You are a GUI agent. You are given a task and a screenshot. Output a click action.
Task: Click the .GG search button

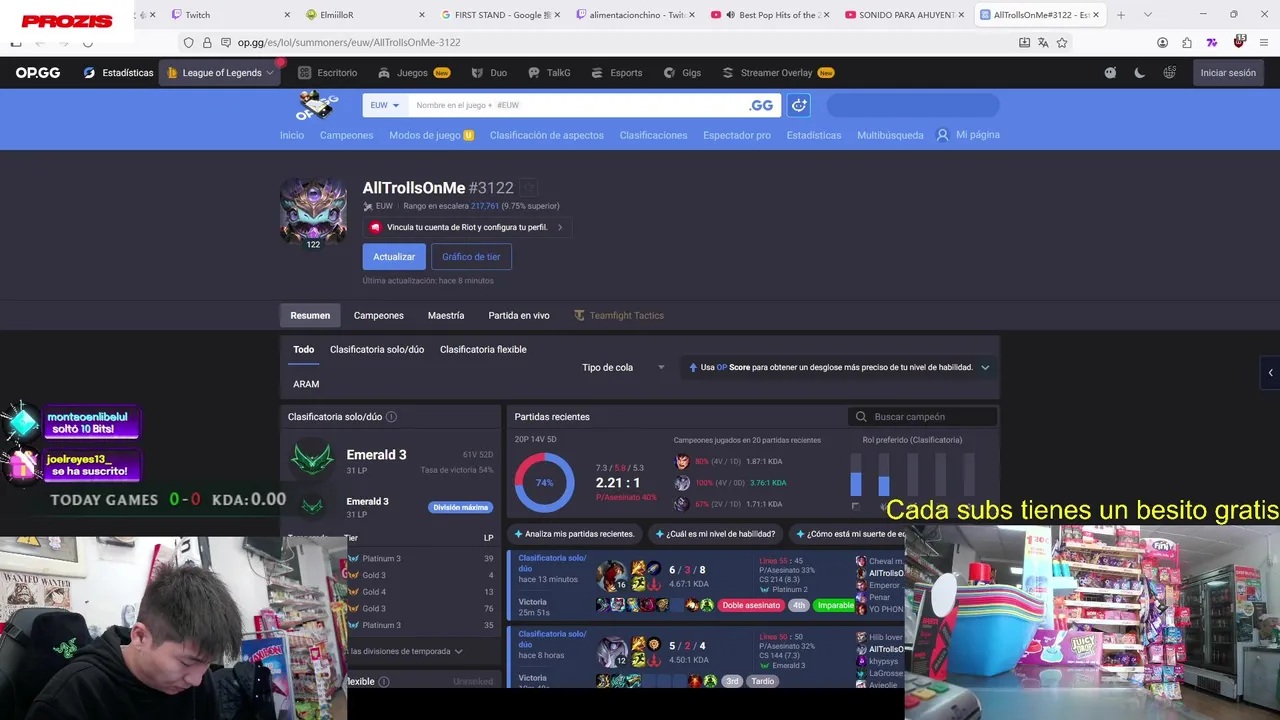pos(761,105)
